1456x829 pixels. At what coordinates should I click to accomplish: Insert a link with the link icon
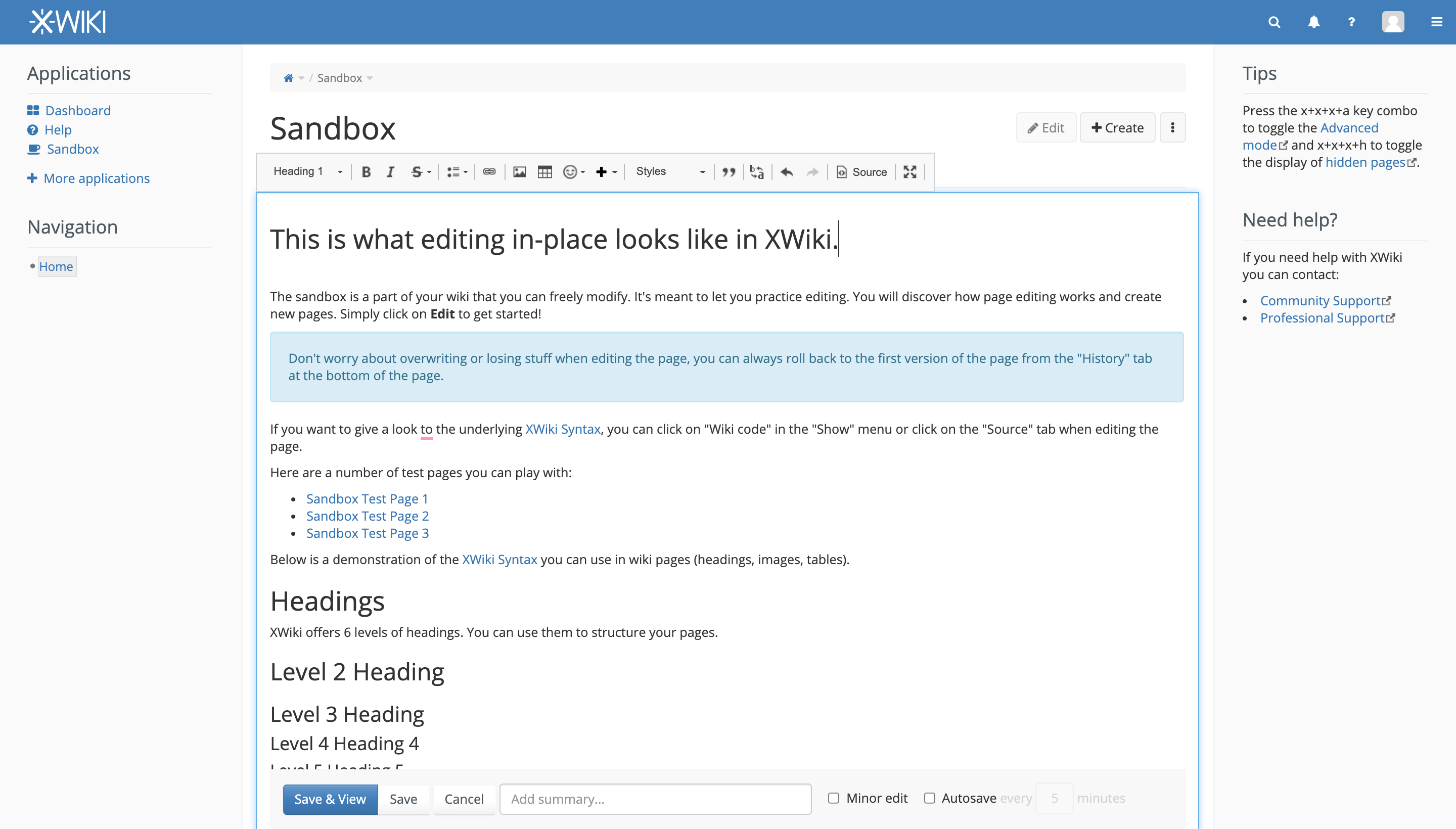pos(490,171)
